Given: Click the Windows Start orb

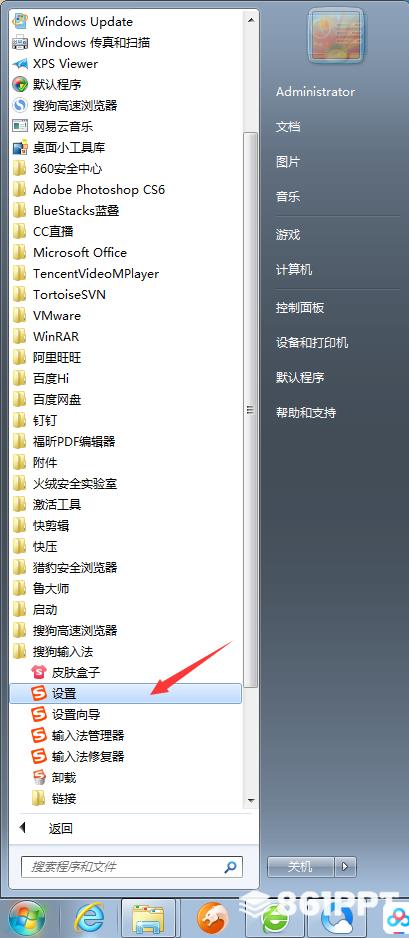Looking at the screenshot, I should pos(26,916).
